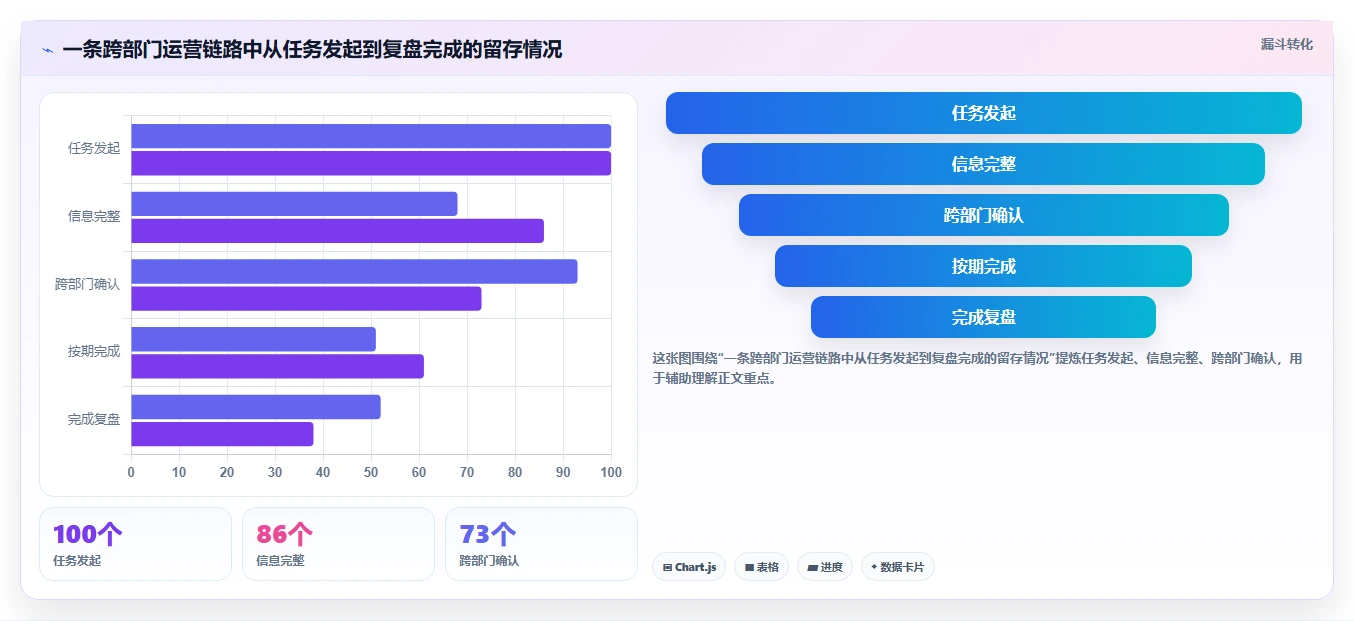Click the 数据卡片 chip
This screenshot has width=1354, height=621.
pos(897,567)
